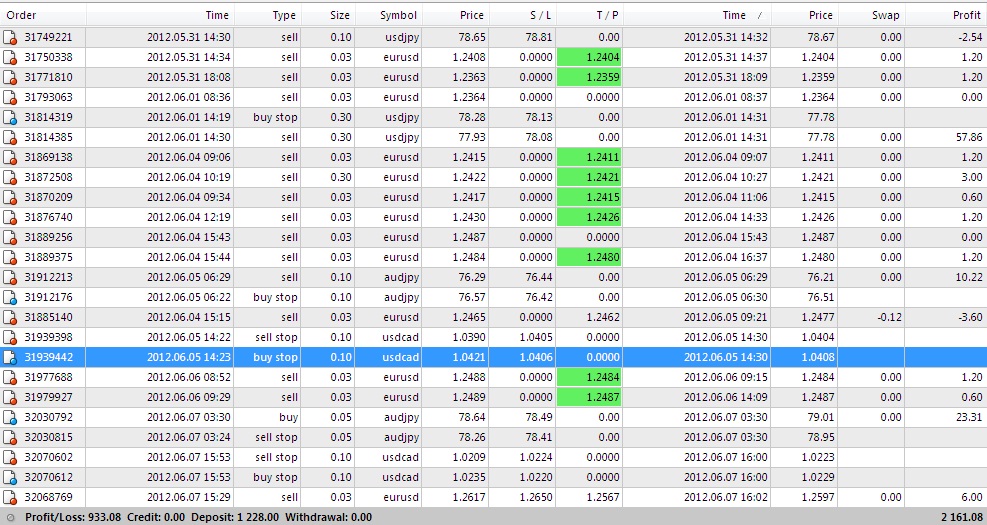Image resolution: width=987 pixels, height=525 pixels.
Task: Click the pending order icon for 32070602
Action: point(10,458)
